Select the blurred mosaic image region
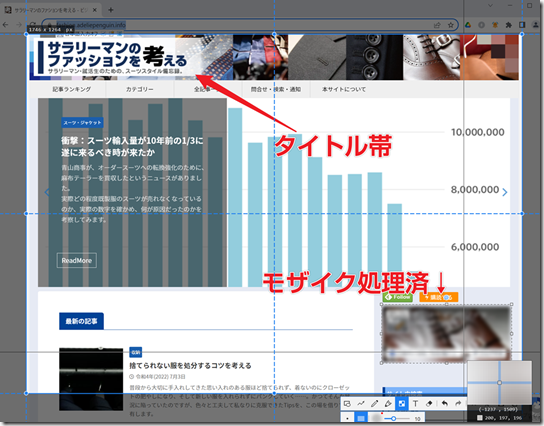 click(x=447, y=334)
